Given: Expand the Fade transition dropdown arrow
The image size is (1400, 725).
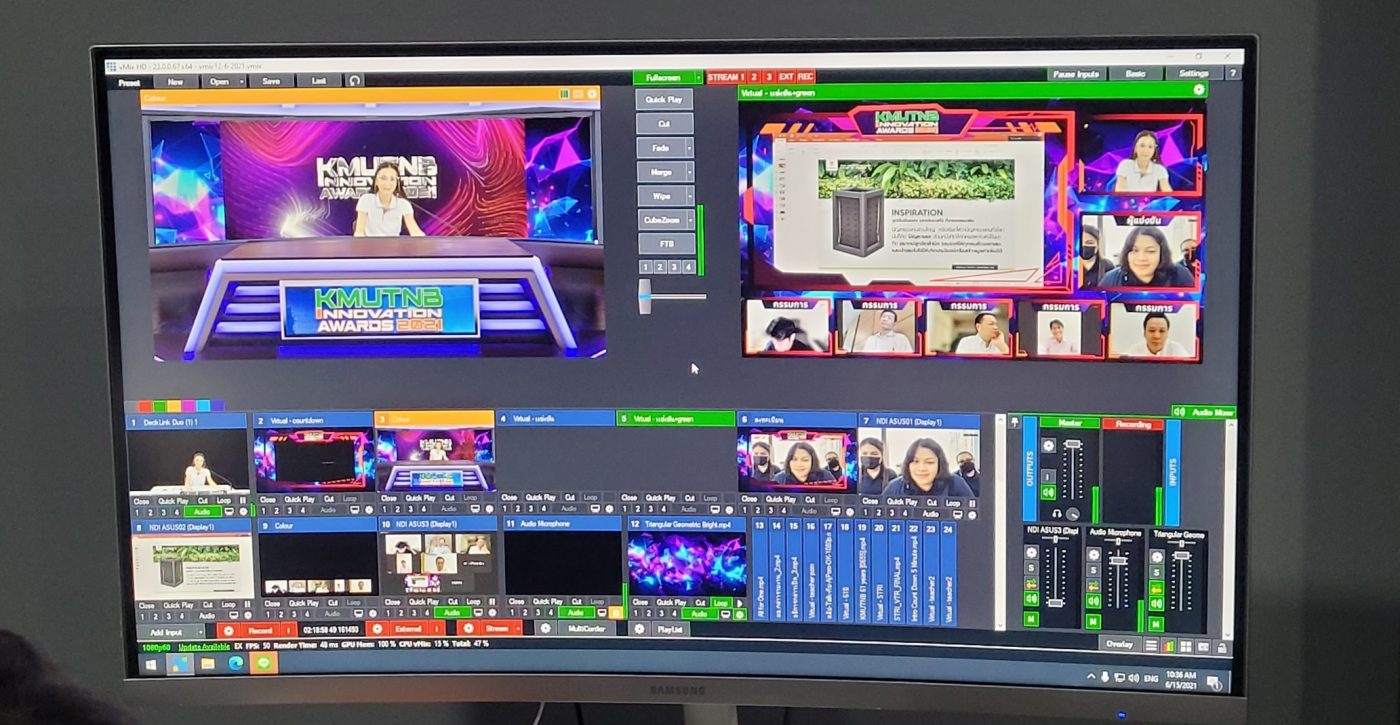Looking at the screenshot, I should click(689, 148).
